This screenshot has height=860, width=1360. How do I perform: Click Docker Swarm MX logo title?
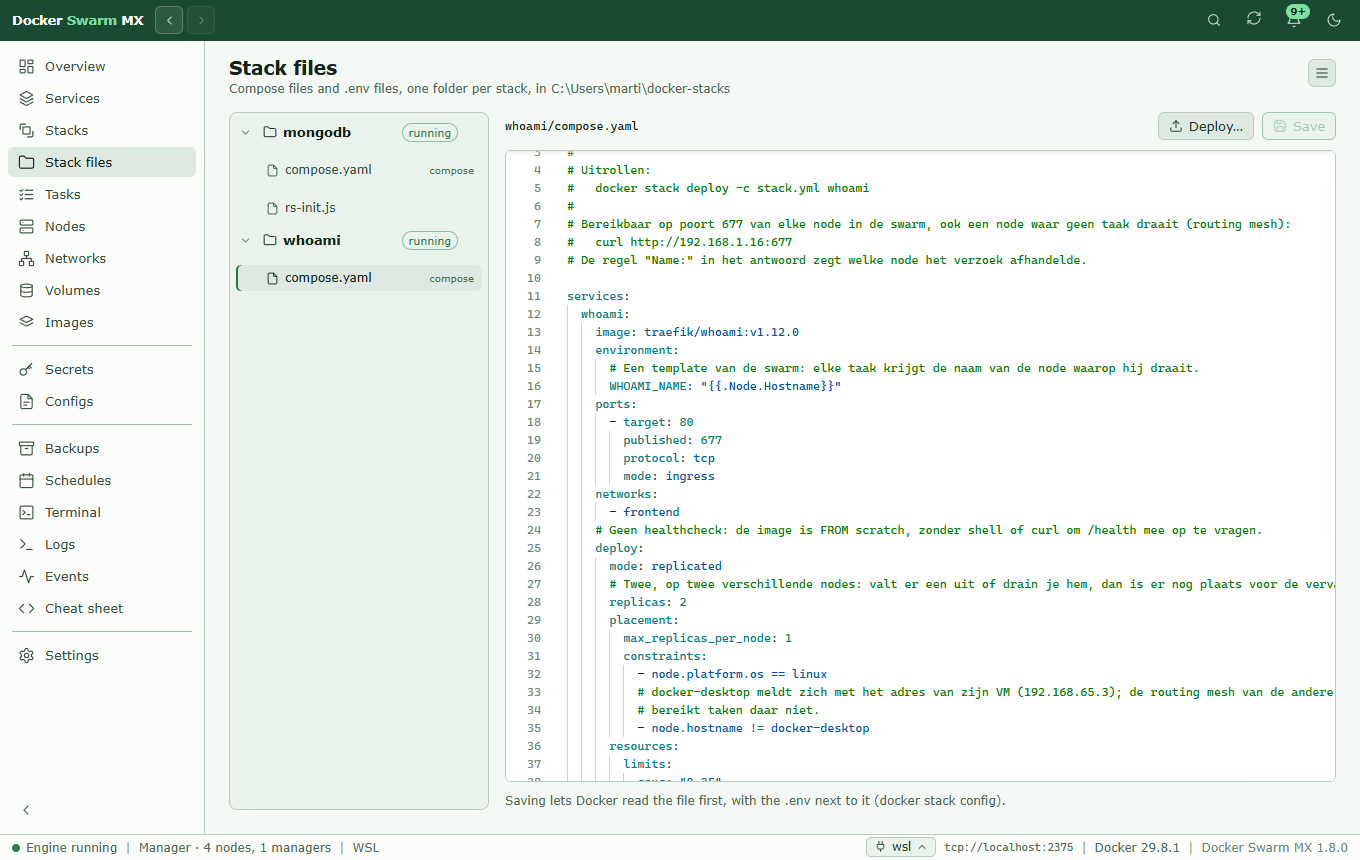pos(78,20)
